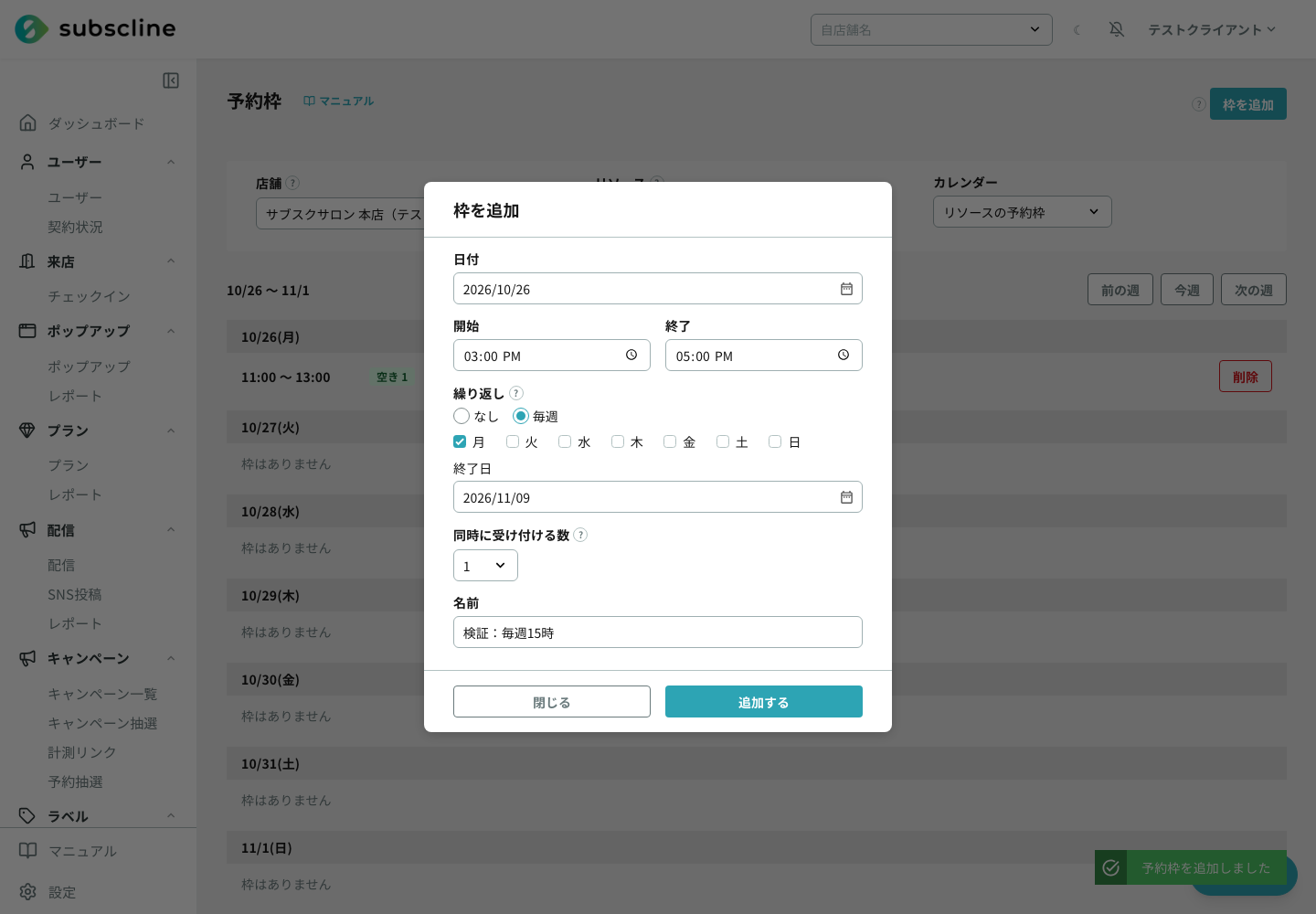Open the 同時に受け付ける数 dropdown
The width and height of the screenshot is (1316, 914).
click(485, 566)
